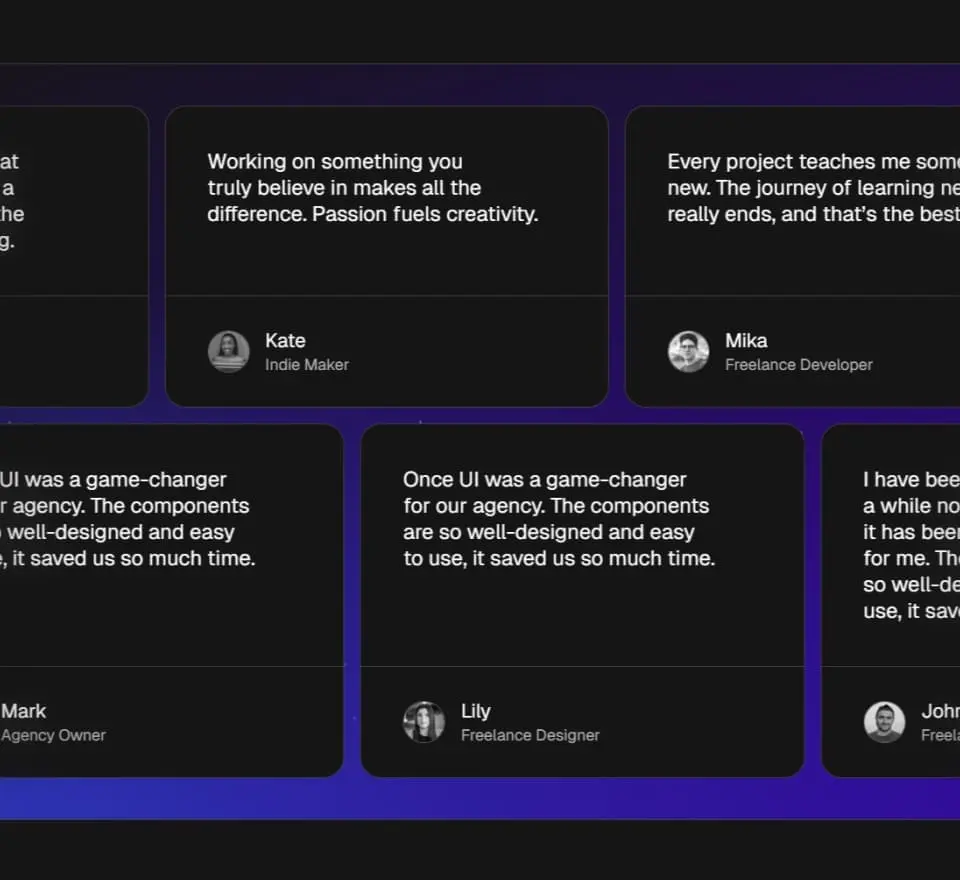
Task: Select the name Mika
Action: click(746, 341)
